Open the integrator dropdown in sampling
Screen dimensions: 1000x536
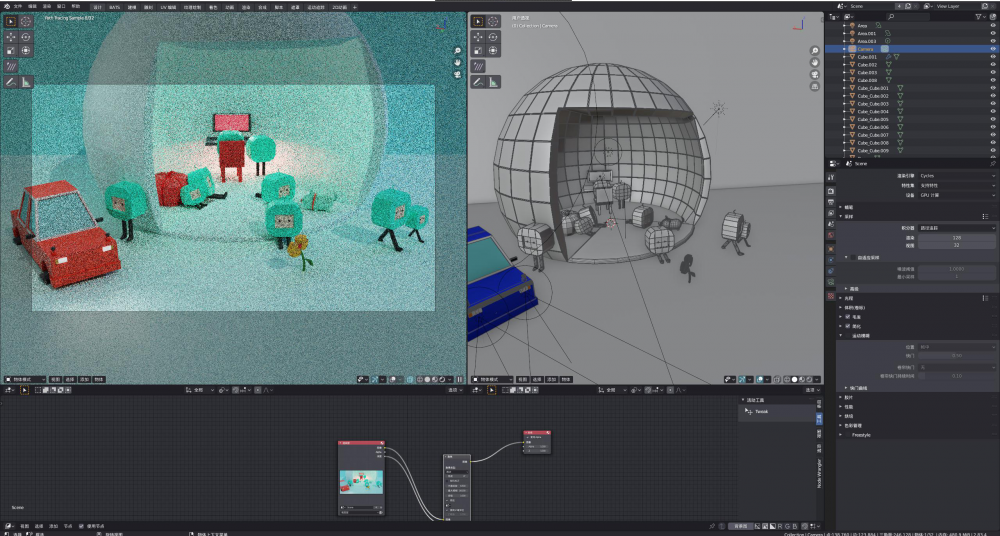956,228
